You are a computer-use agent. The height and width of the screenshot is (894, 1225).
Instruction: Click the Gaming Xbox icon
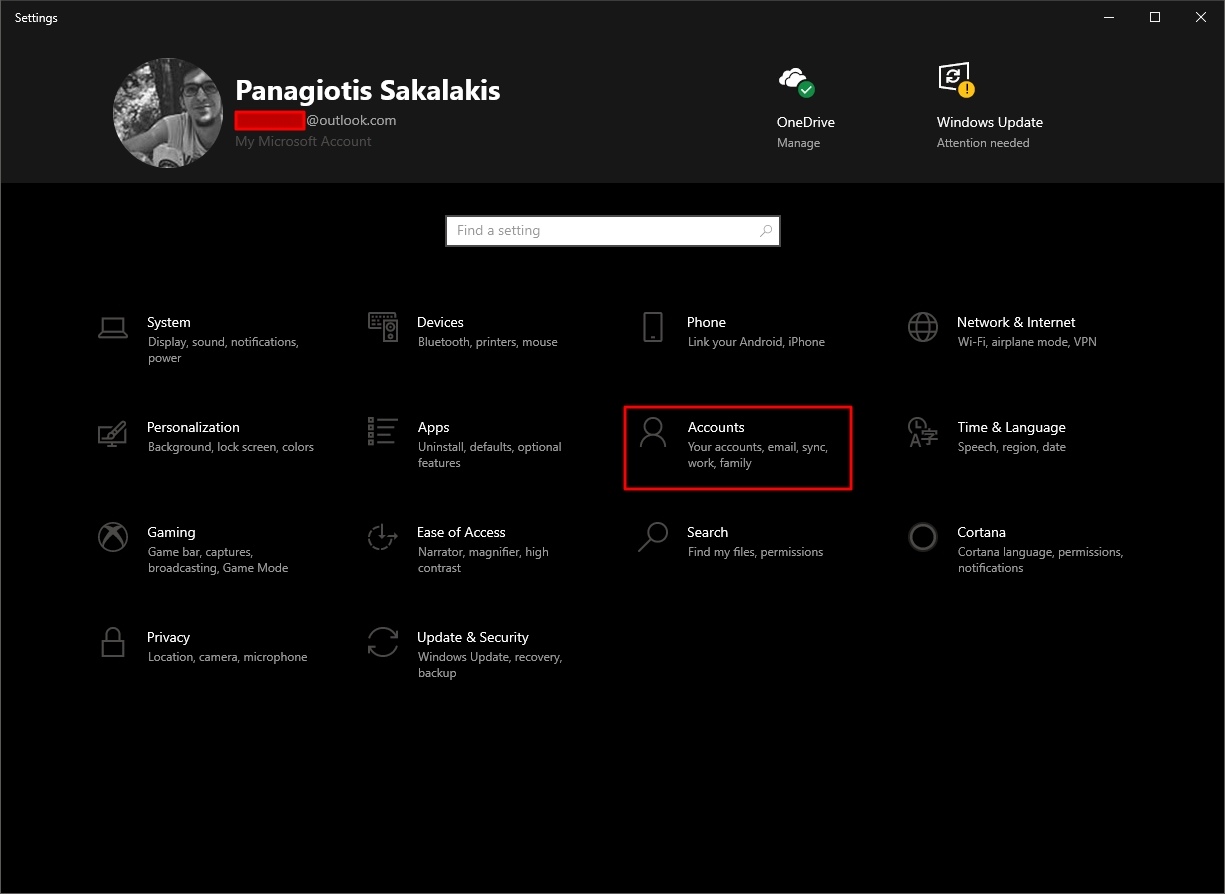click(x=113, y=537)
